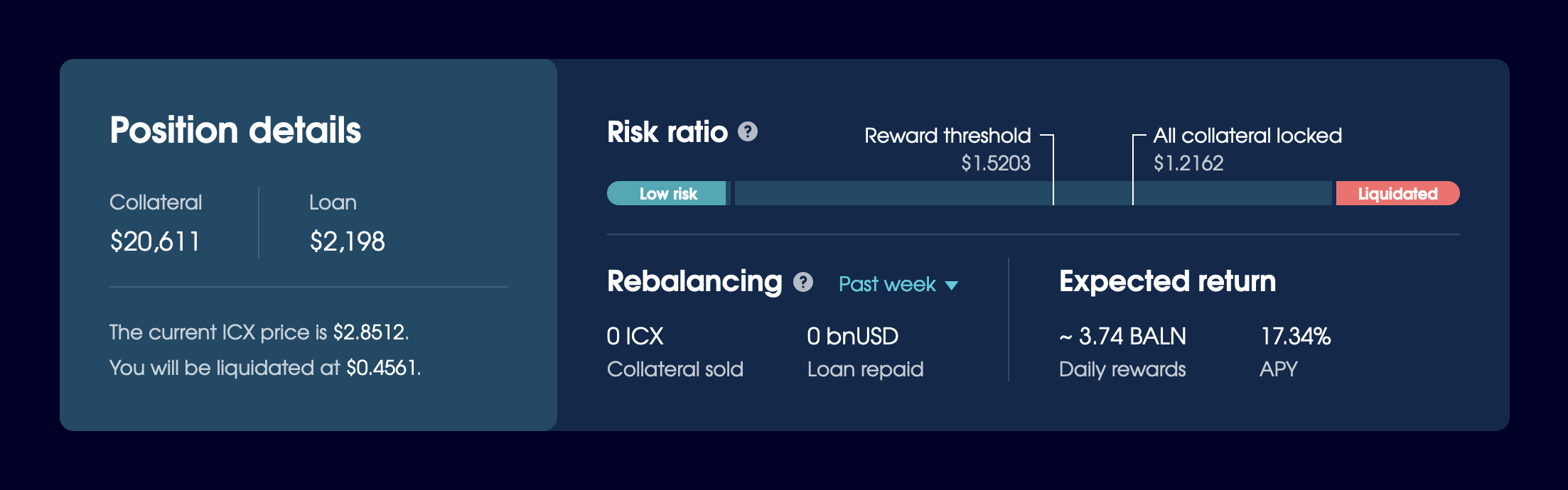Click the Risk ratio help icon

[748, 131]
